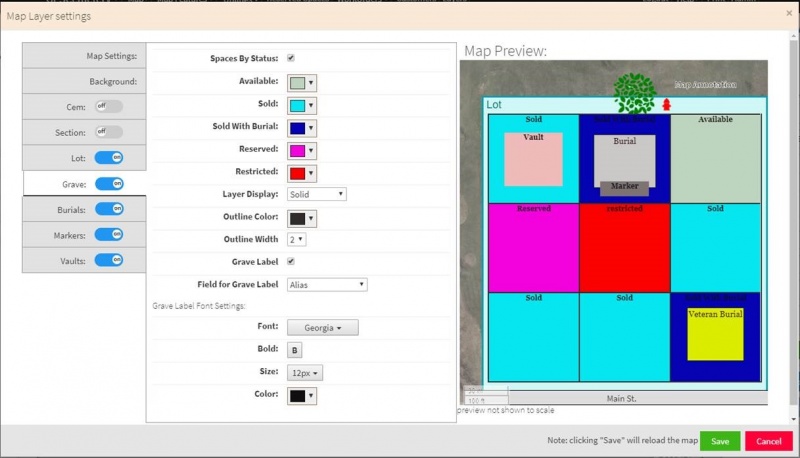Click the Reserved magenta color swatch
The image size is (800, 458).
pyautogui.click(x=297, y=151)
